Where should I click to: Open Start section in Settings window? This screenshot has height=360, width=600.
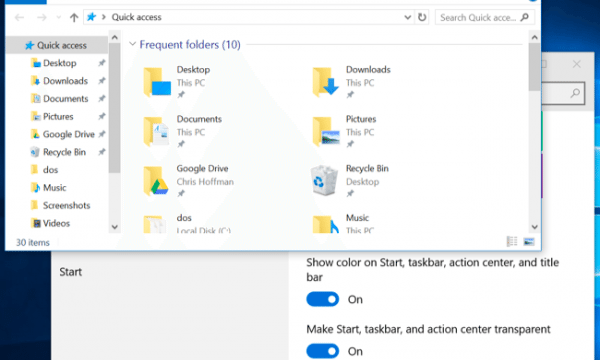tap(70, 272)
